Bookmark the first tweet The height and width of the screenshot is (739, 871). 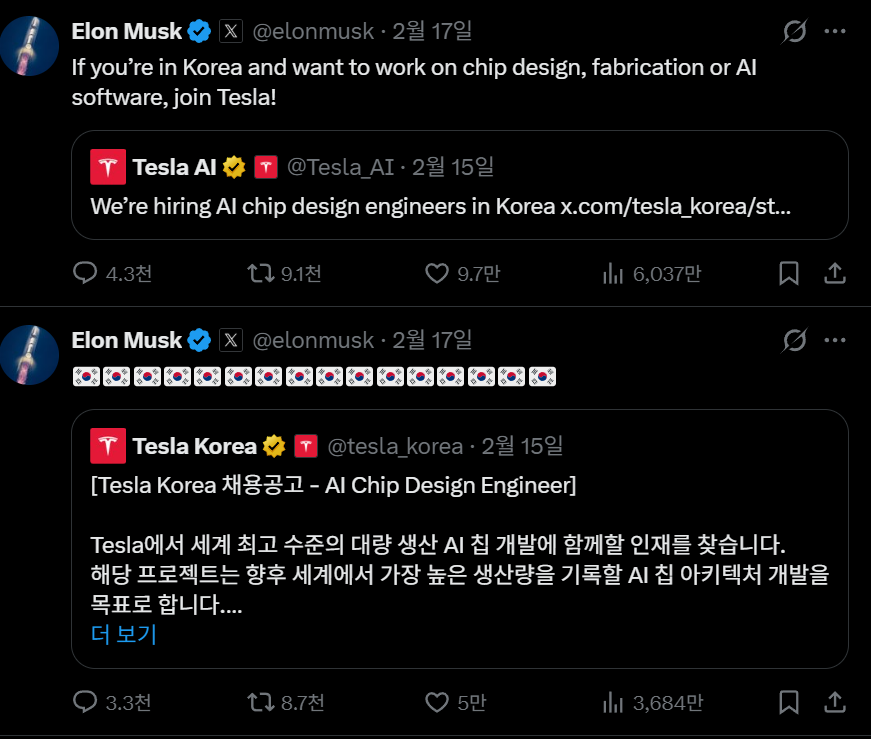click(x=789, y=273)
